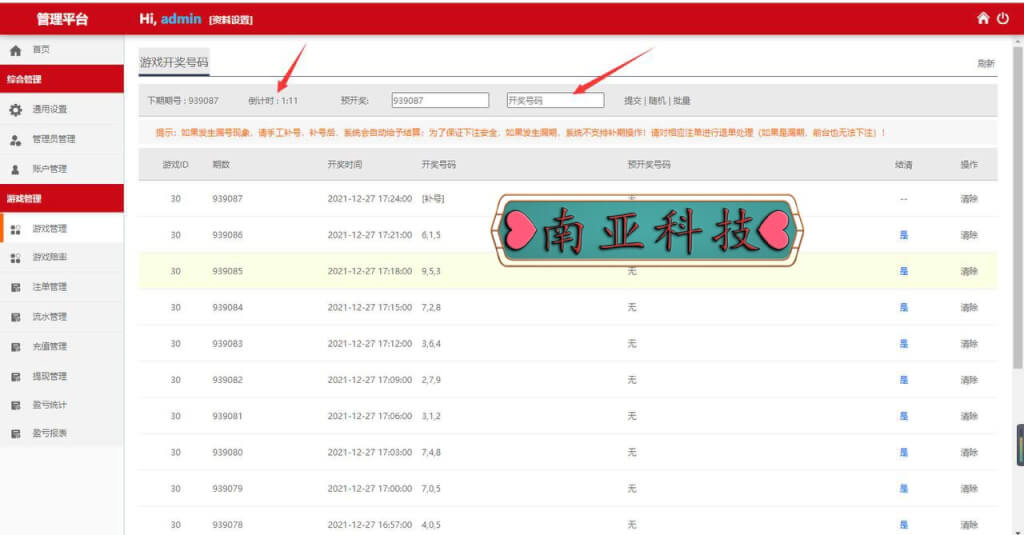The image size is (1024, 535).
Task: Click the list icon beside 充值管理
Action: click(16, 347)
